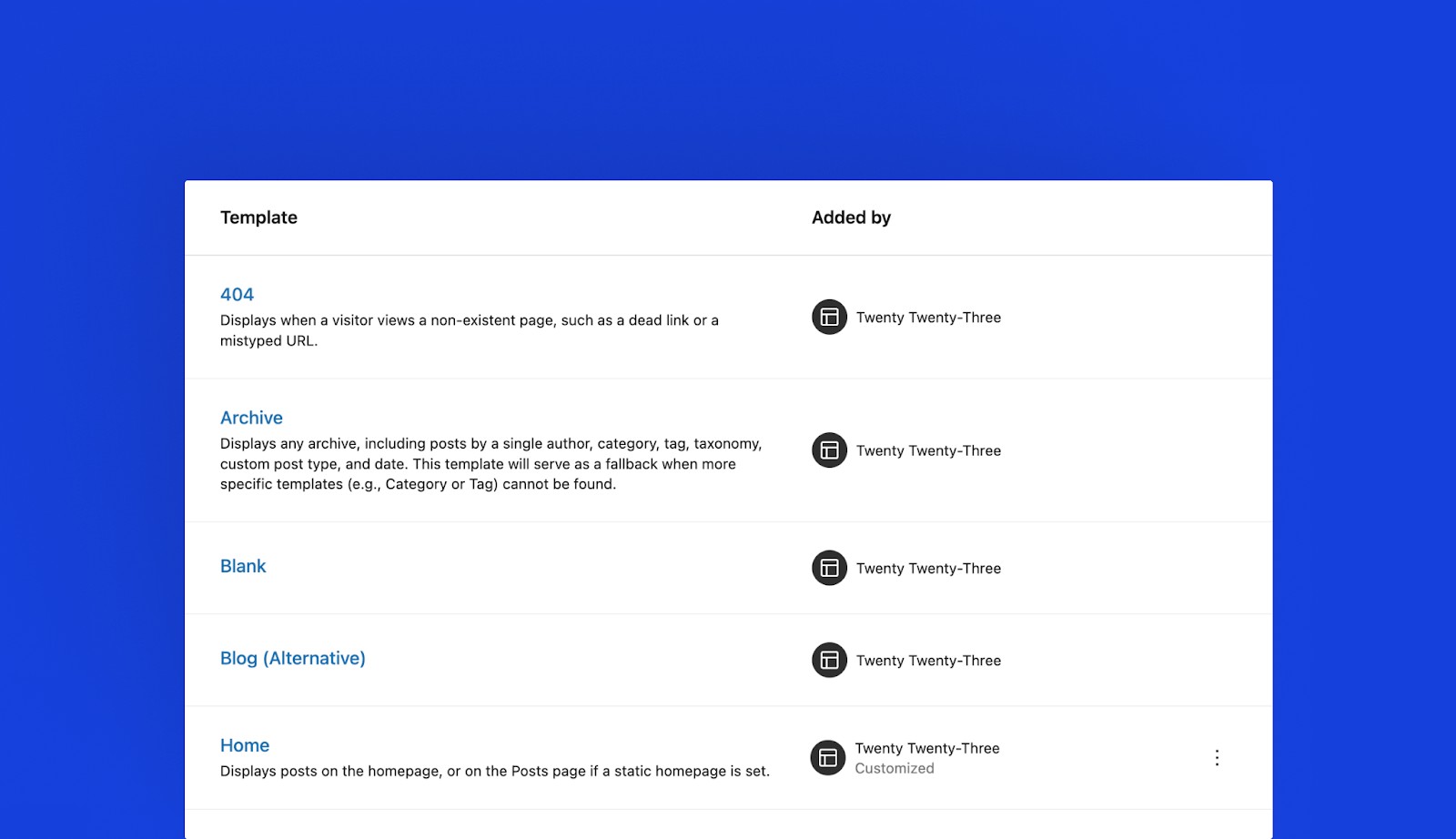1456x839 pixels.
Task: Open the Blank template link
Action: [x=243, y=566]
